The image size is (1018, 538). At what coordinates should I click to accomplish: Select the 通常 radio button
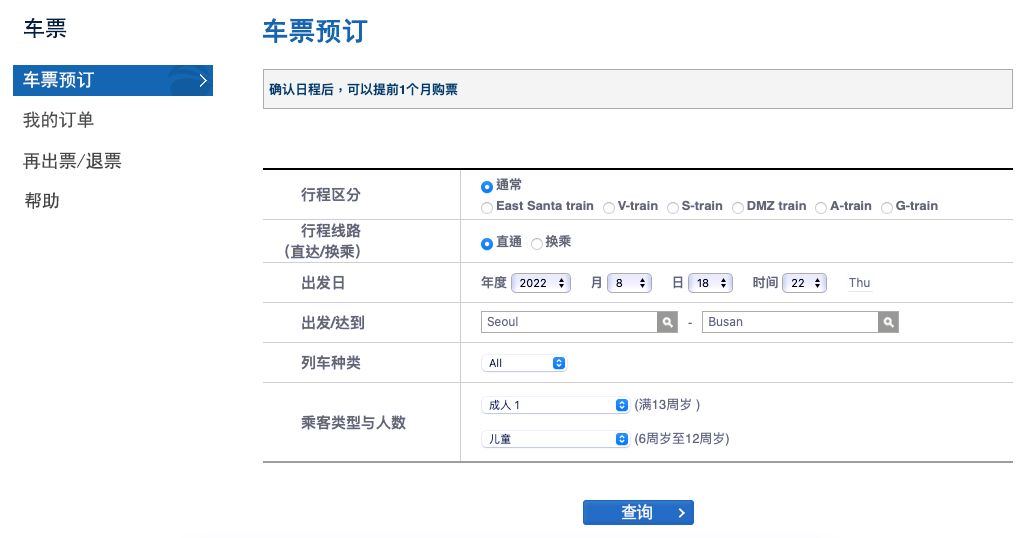click(x=487, y=186)
